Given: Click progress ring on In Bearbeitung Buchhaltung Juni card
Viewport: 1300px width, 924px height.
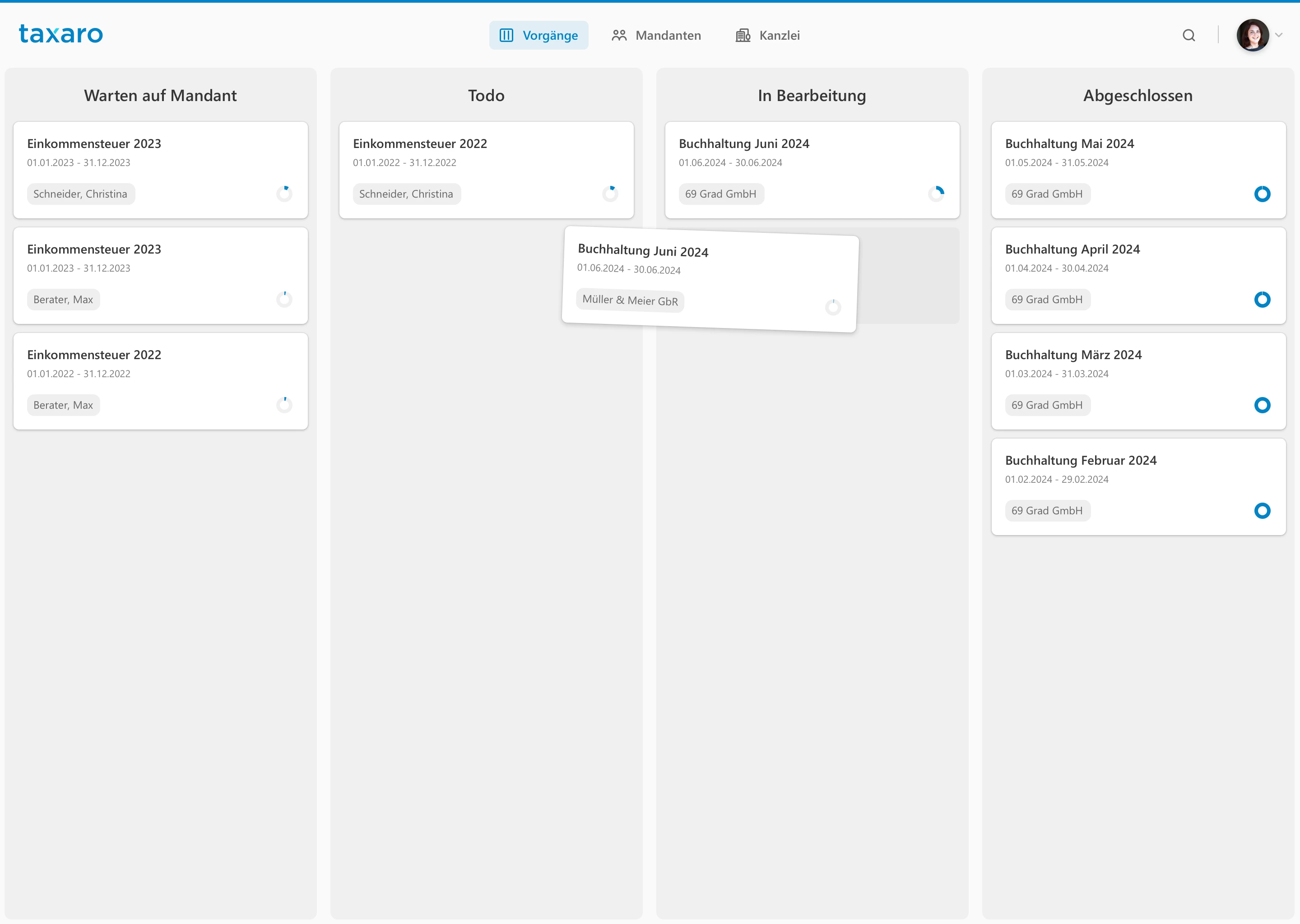Looking at the screenshot, I should pos(936,194).
